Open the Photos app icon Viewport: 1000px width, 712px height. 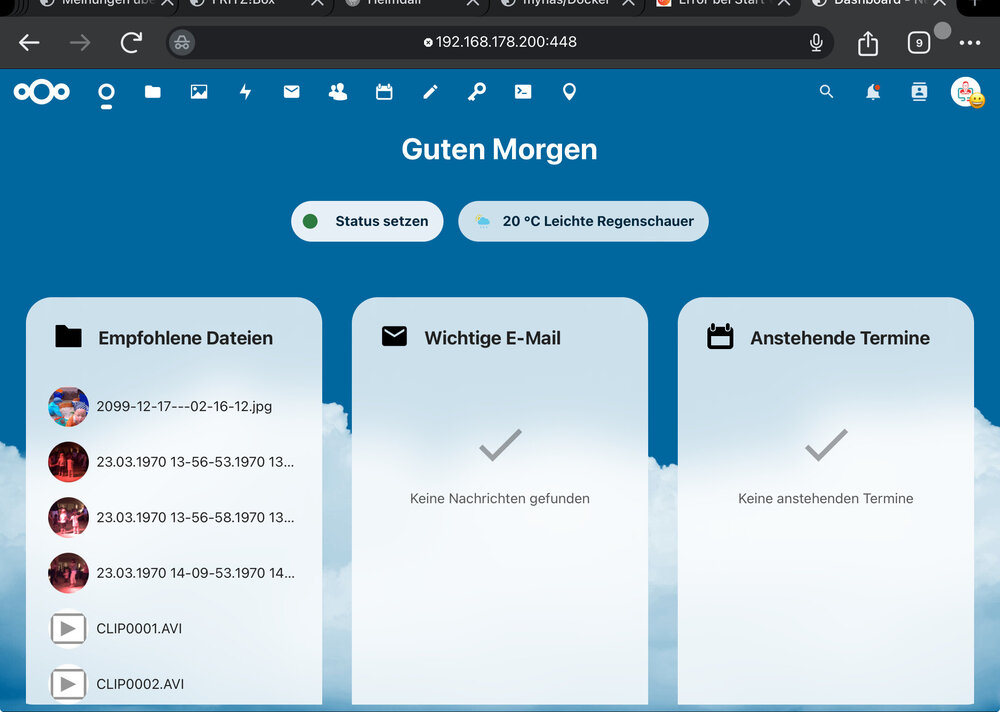coord(199,92)
